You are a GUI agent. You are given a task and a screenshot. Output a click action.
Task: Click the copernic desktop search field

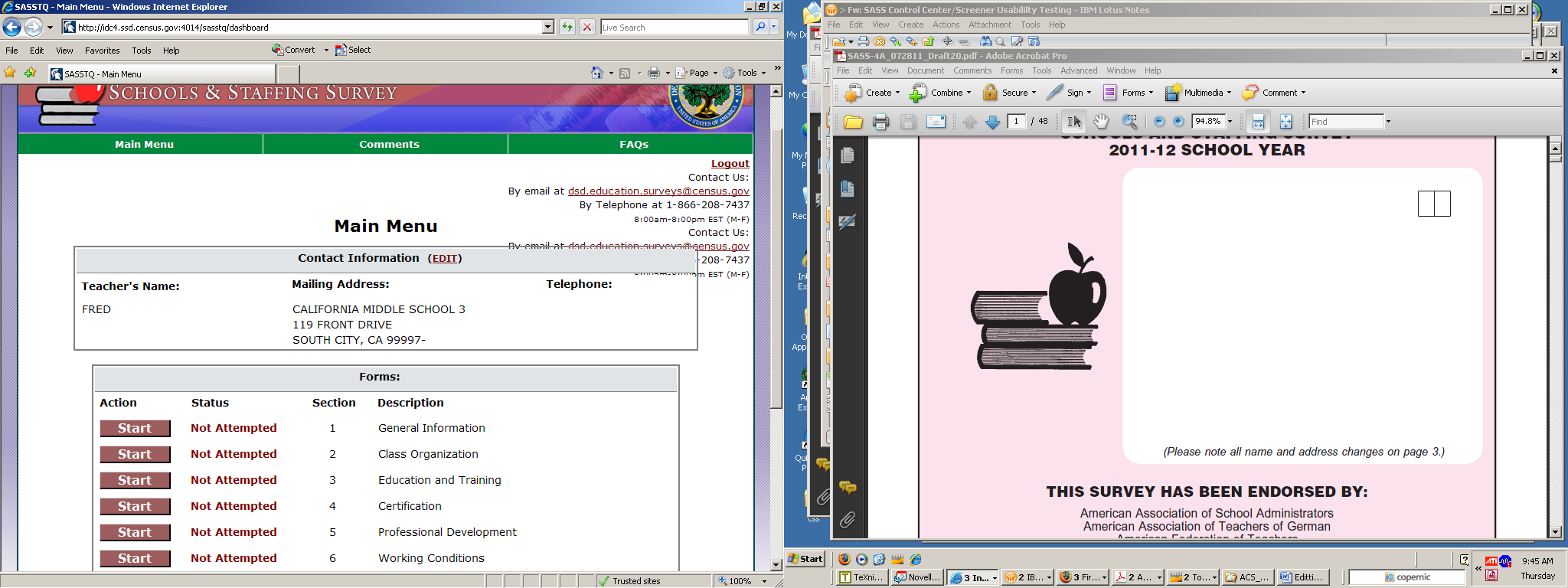tap(1407, 577)
